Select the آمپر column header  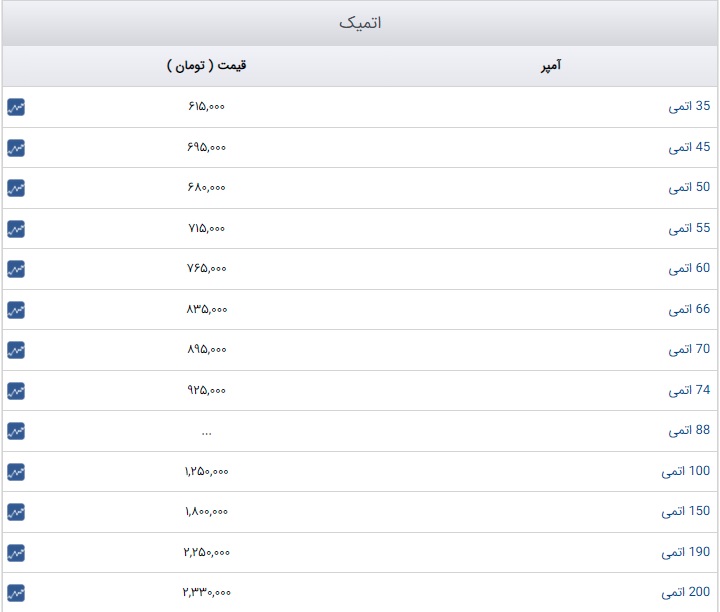pos(551,66)
